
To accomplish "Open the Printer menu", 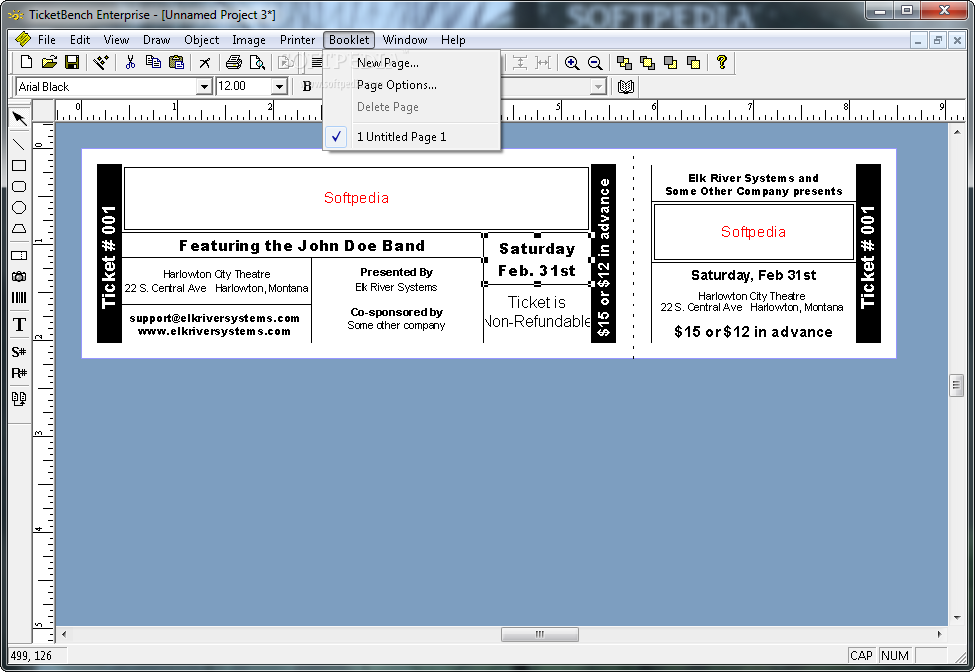I will (297, 40).
